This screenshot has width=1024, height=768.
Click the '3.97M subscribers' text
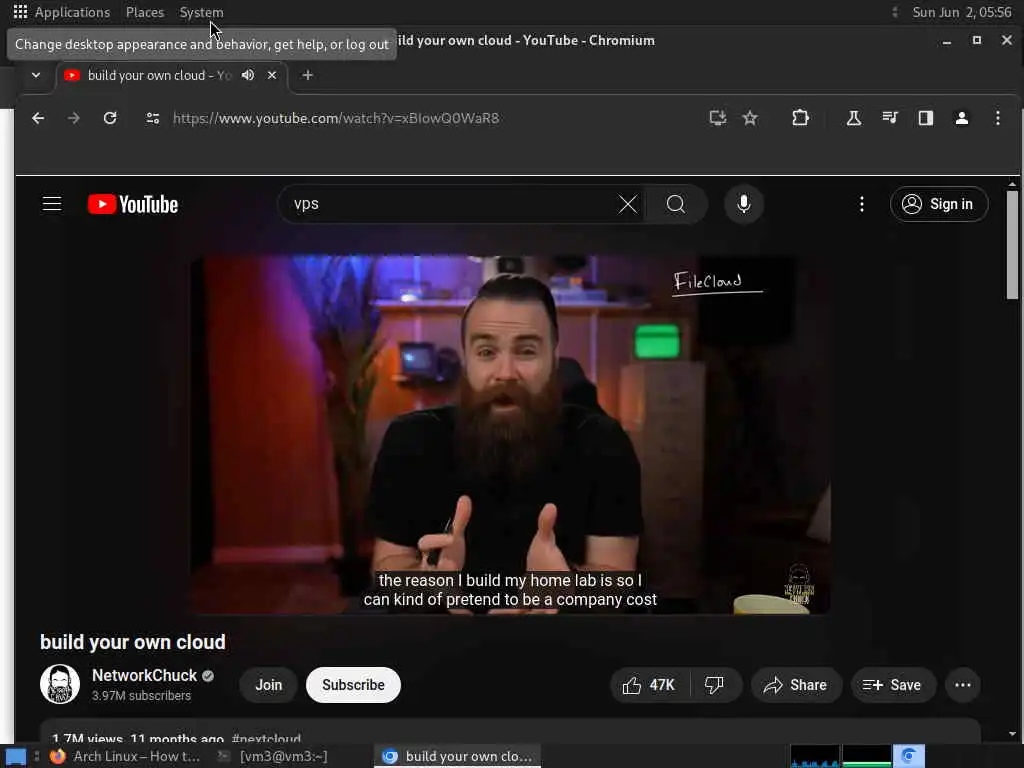[141, 696]
